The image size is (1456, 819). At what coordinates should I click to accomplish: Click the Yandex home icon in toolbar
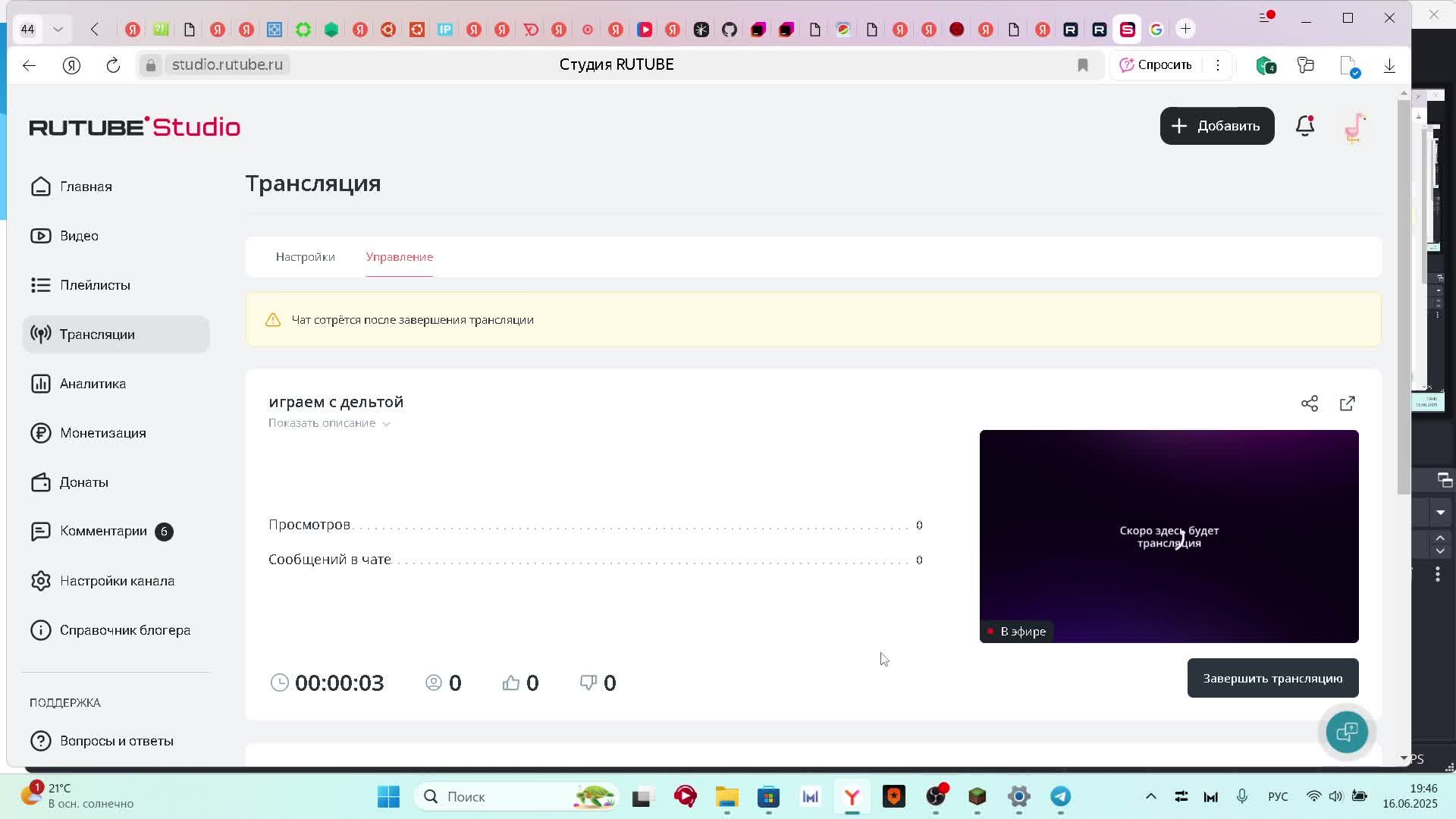click(71, 65)
